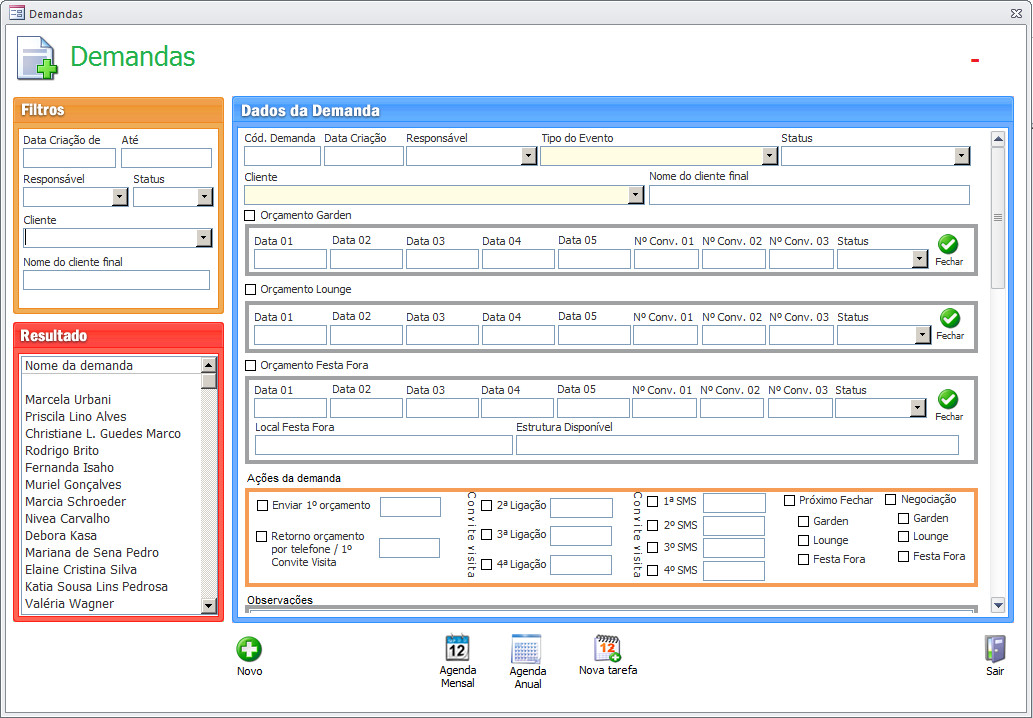This screenshot has width=1033, height=718.
Task: Close the Demandas window
Action: click(x=1016, y=13)
